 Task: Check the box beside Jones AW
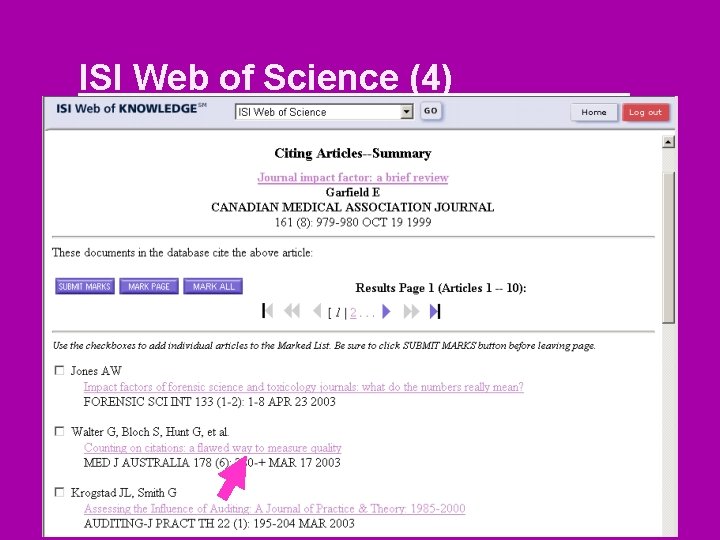point(59,370)
